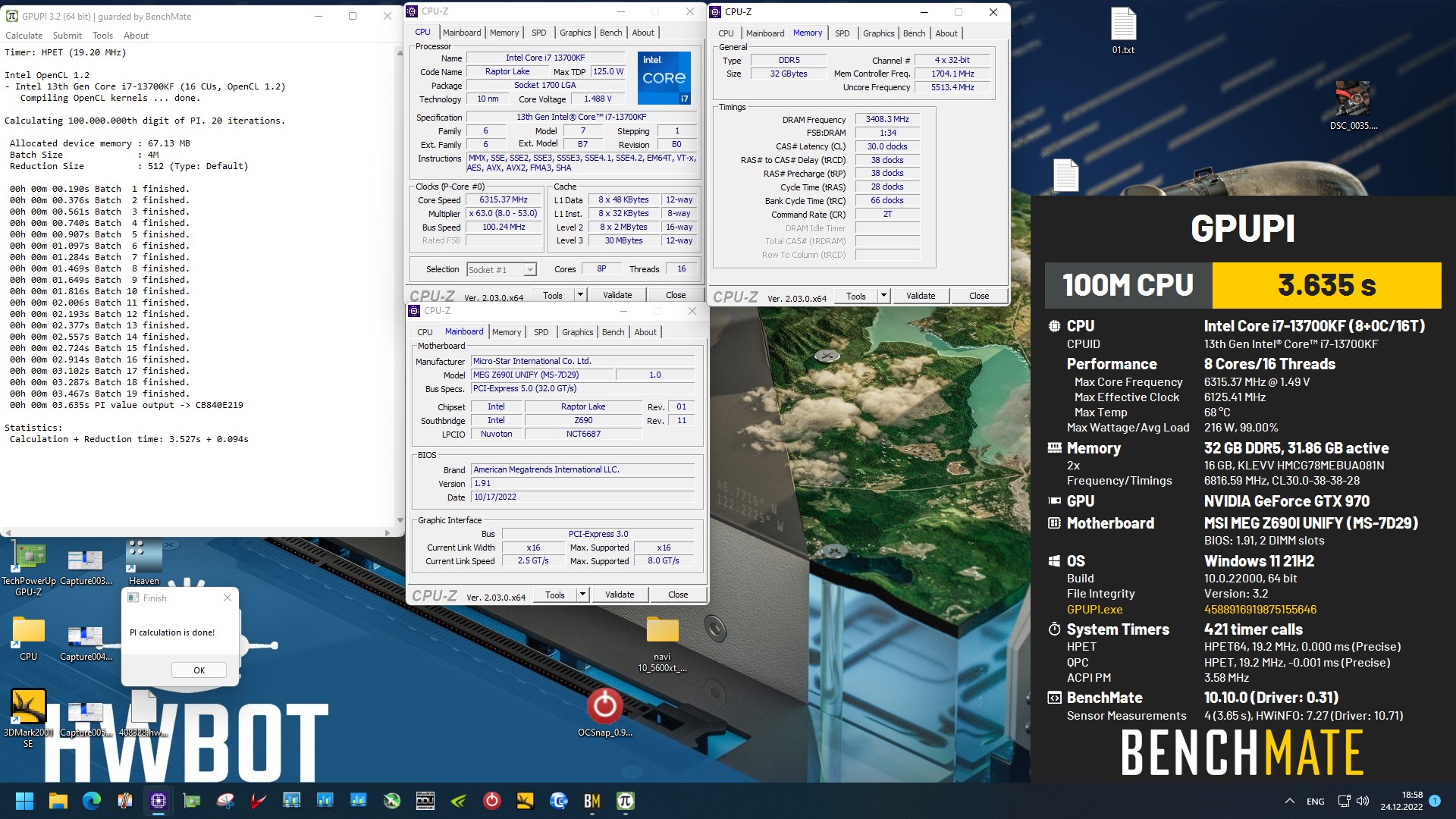Launch Microsoft Edge from the taskbar
This screenshot has width=1456, height=819.
tap(92, 801)
